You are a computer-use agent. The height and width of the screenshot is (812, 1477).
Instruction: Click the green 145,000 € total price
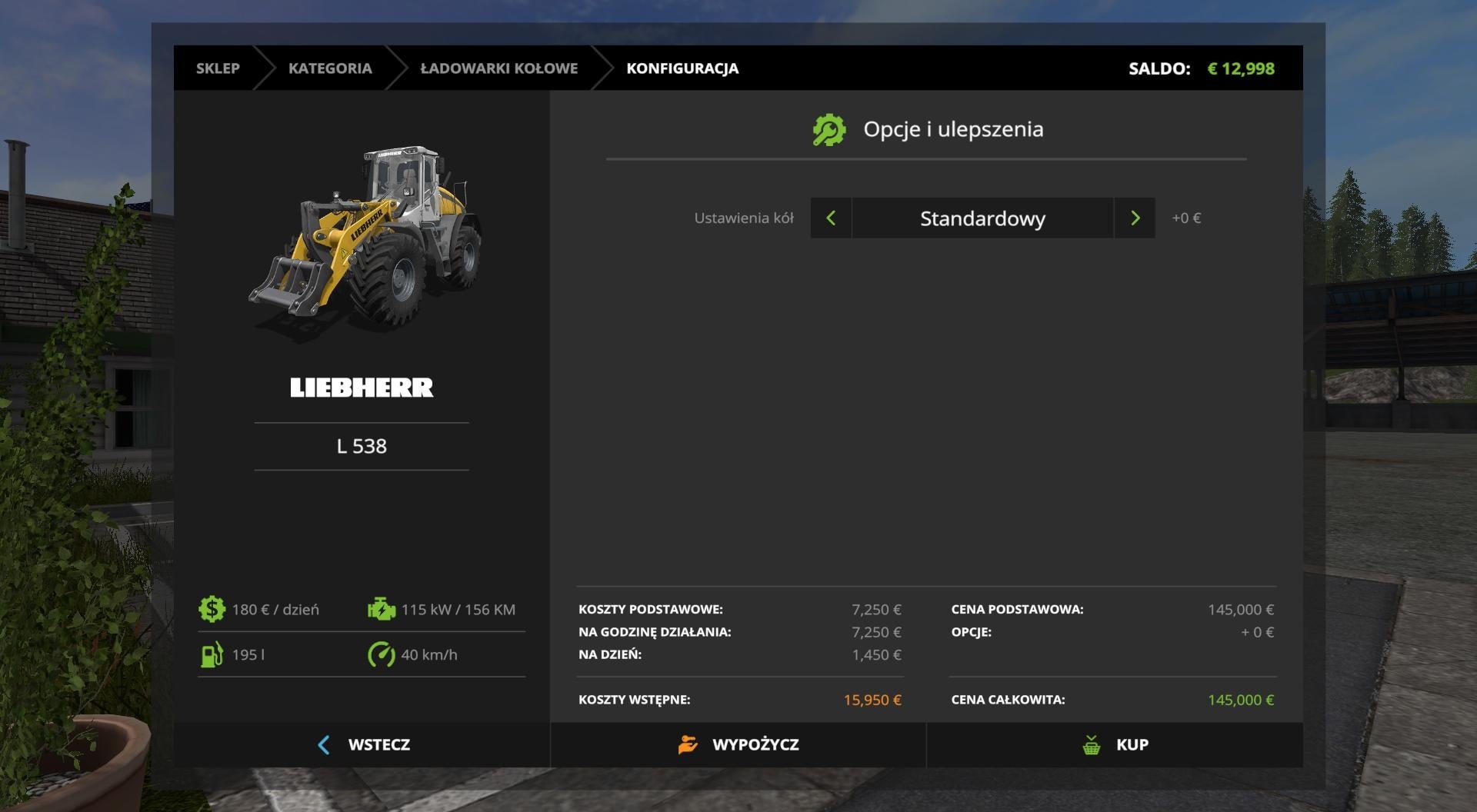pyautogui.click(x=1241, y=701)
